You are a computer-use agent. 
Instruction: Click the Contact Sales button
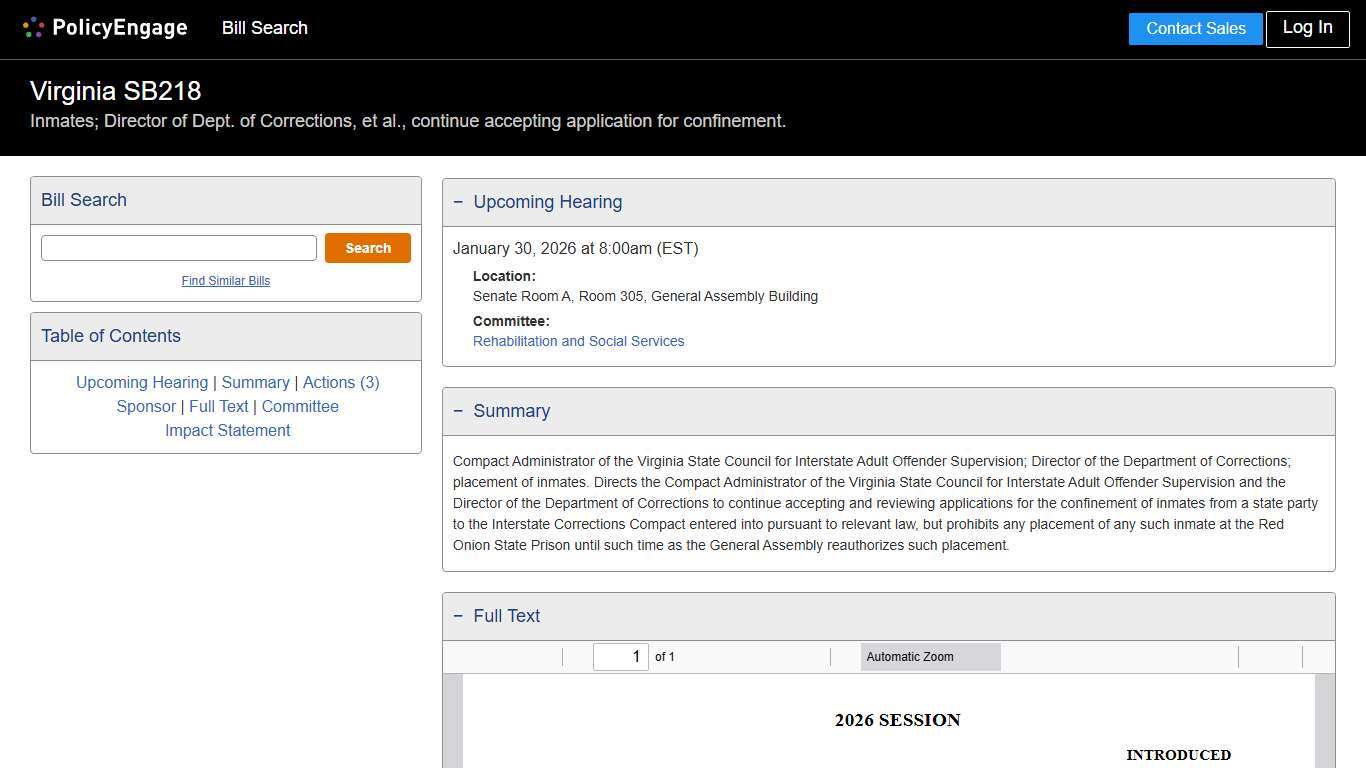coord(1195,28)
